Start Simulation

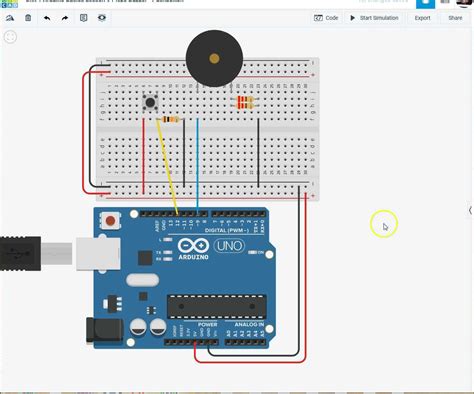coord(374,18)
